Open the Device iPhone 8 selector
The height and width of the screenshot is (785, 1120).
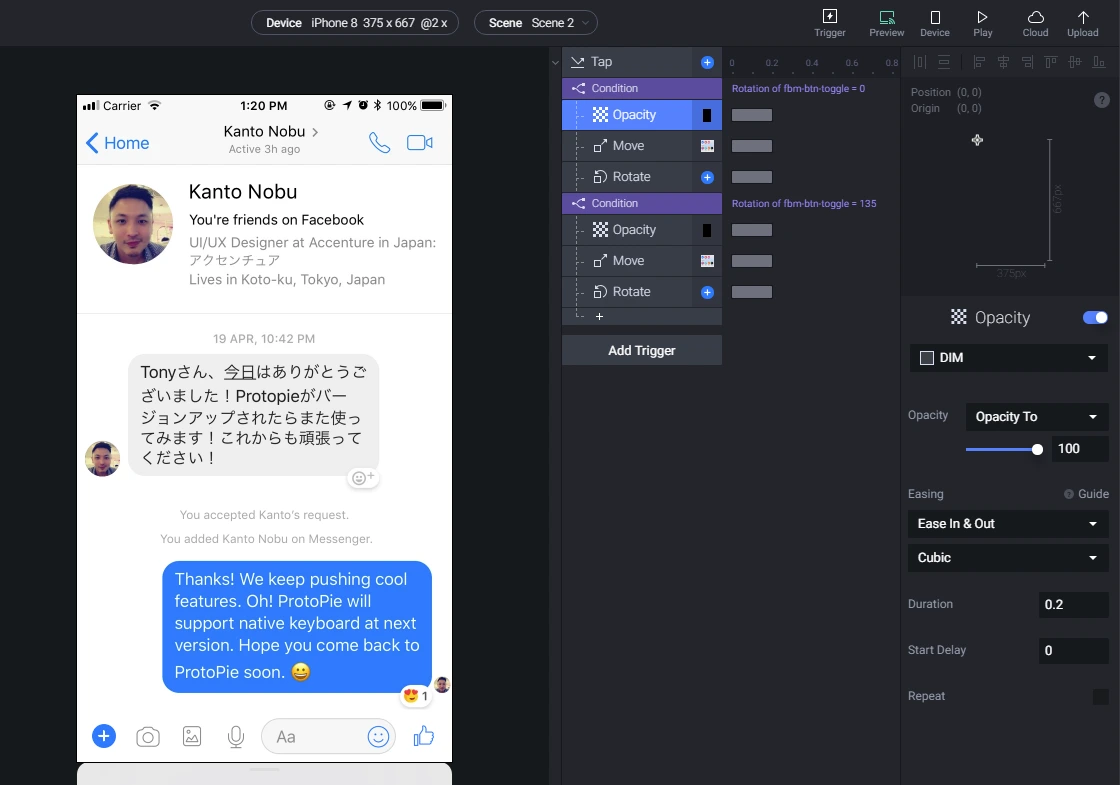pyautogui.click(x=355, y=23)
